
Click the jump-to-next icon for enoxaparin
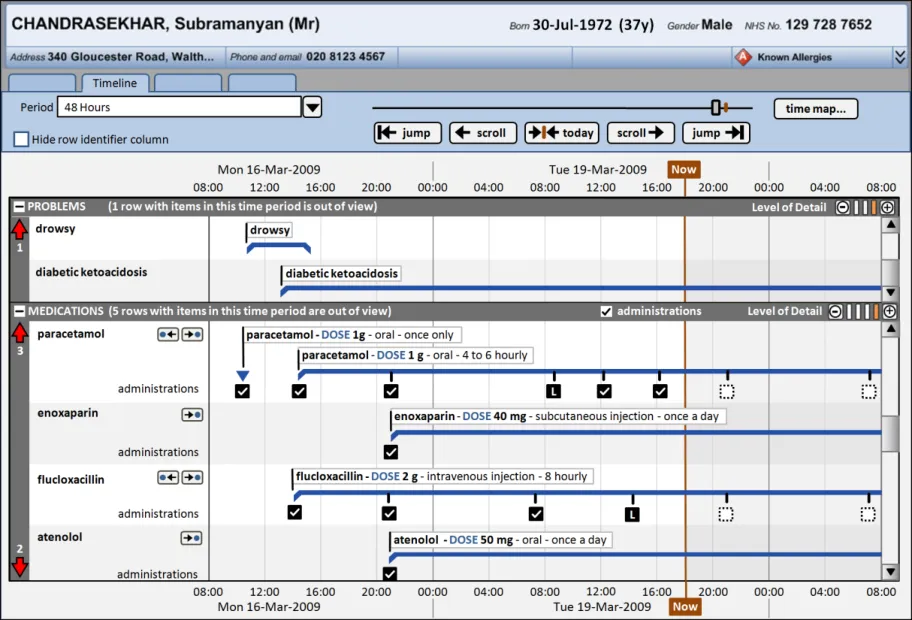point(192,413)
